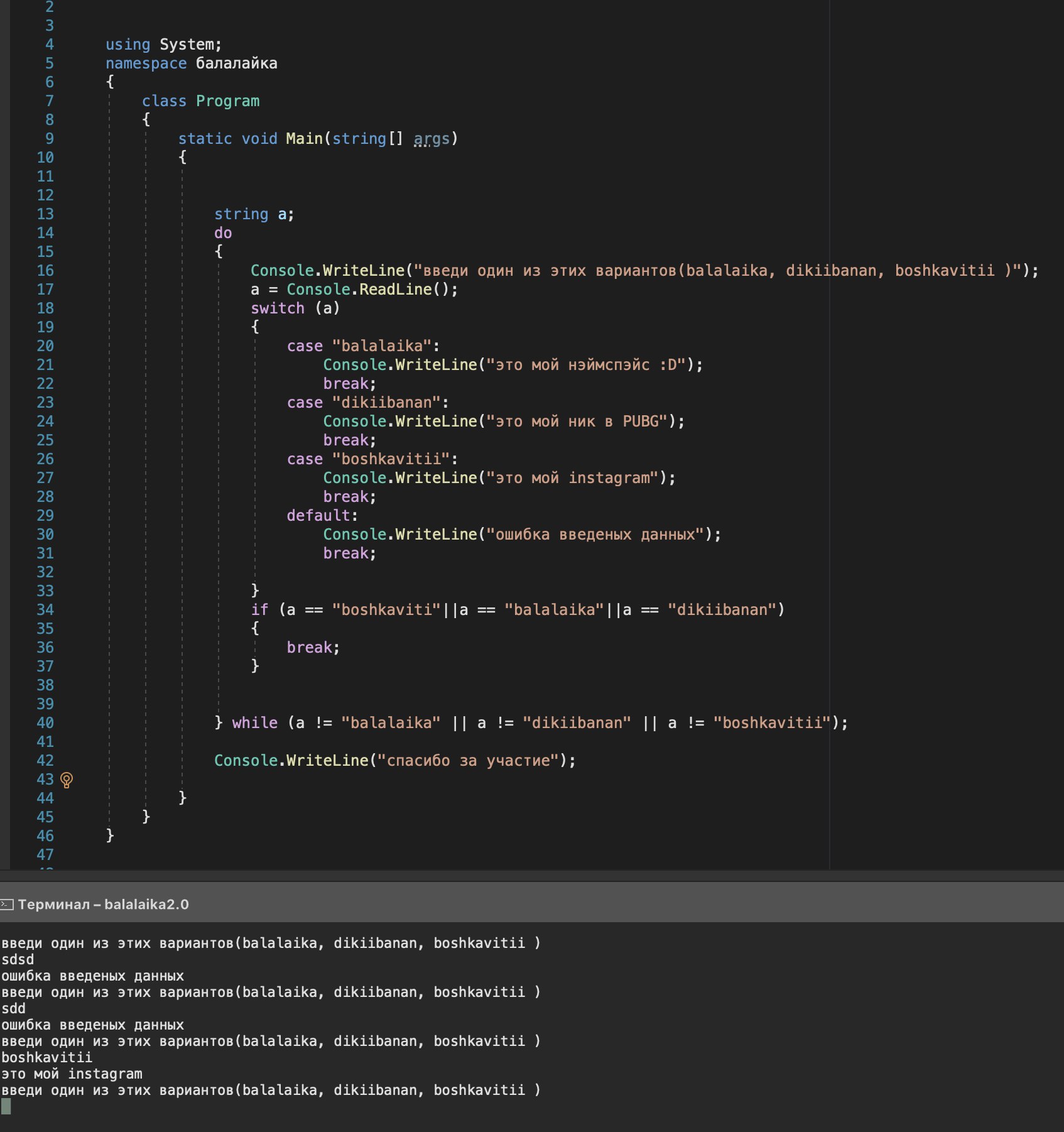This screenshot has width=1064, height=1132.
Task: Click the 'string a;' declaration
Action: click(x=254, y=214)
